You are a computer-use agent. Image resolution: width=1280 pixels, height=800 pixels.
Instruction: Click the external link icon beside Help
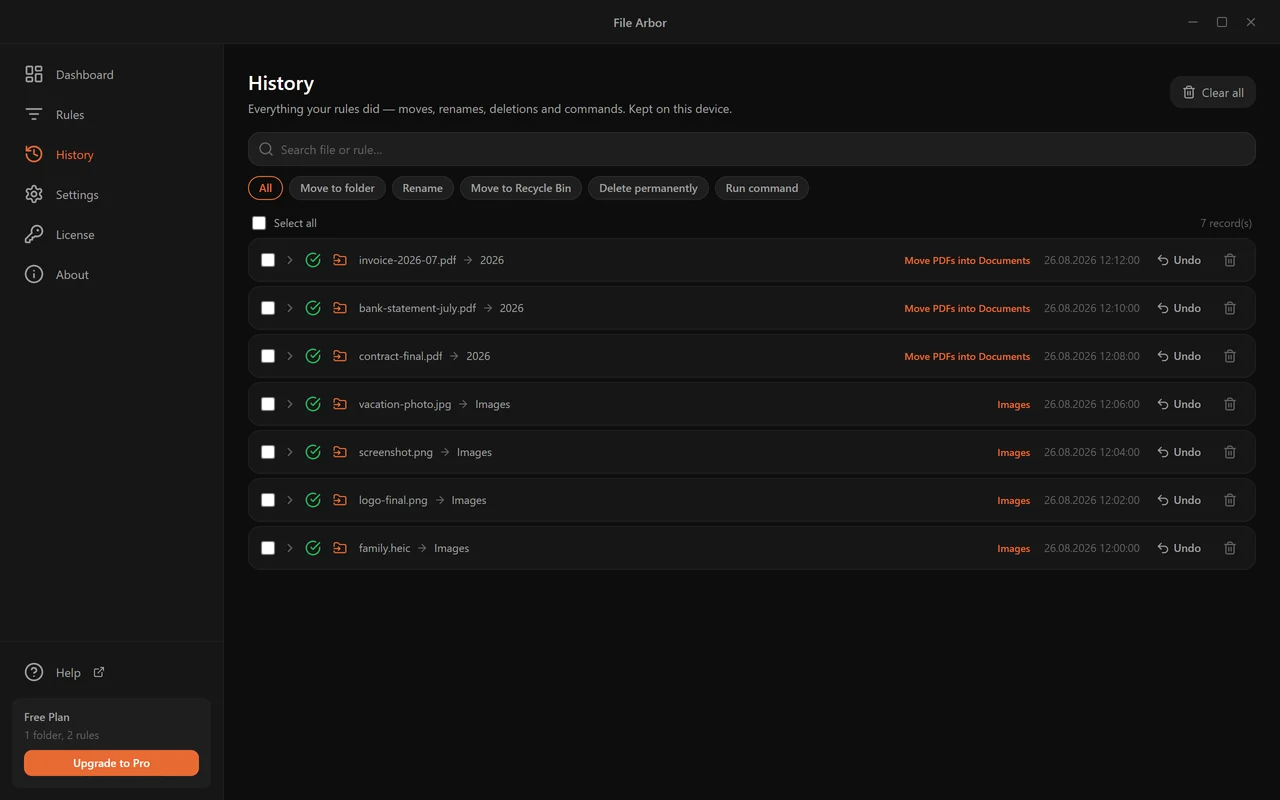[x=99, y=672]
